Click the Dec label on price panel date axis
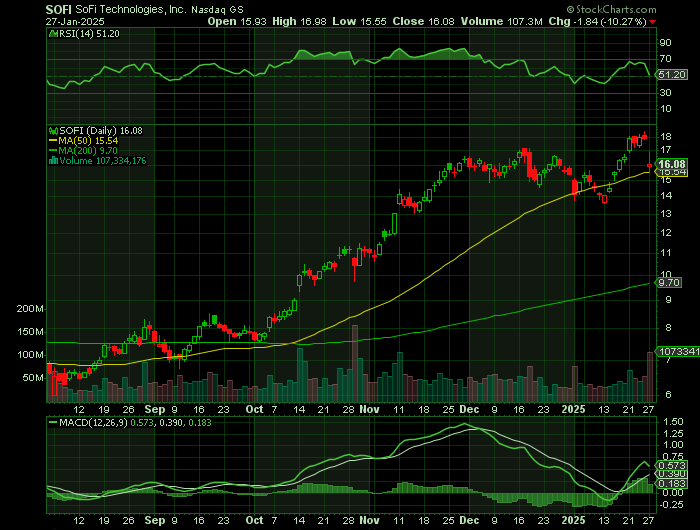The width and height of the screenshot is (700, 530). click(469, 409)
